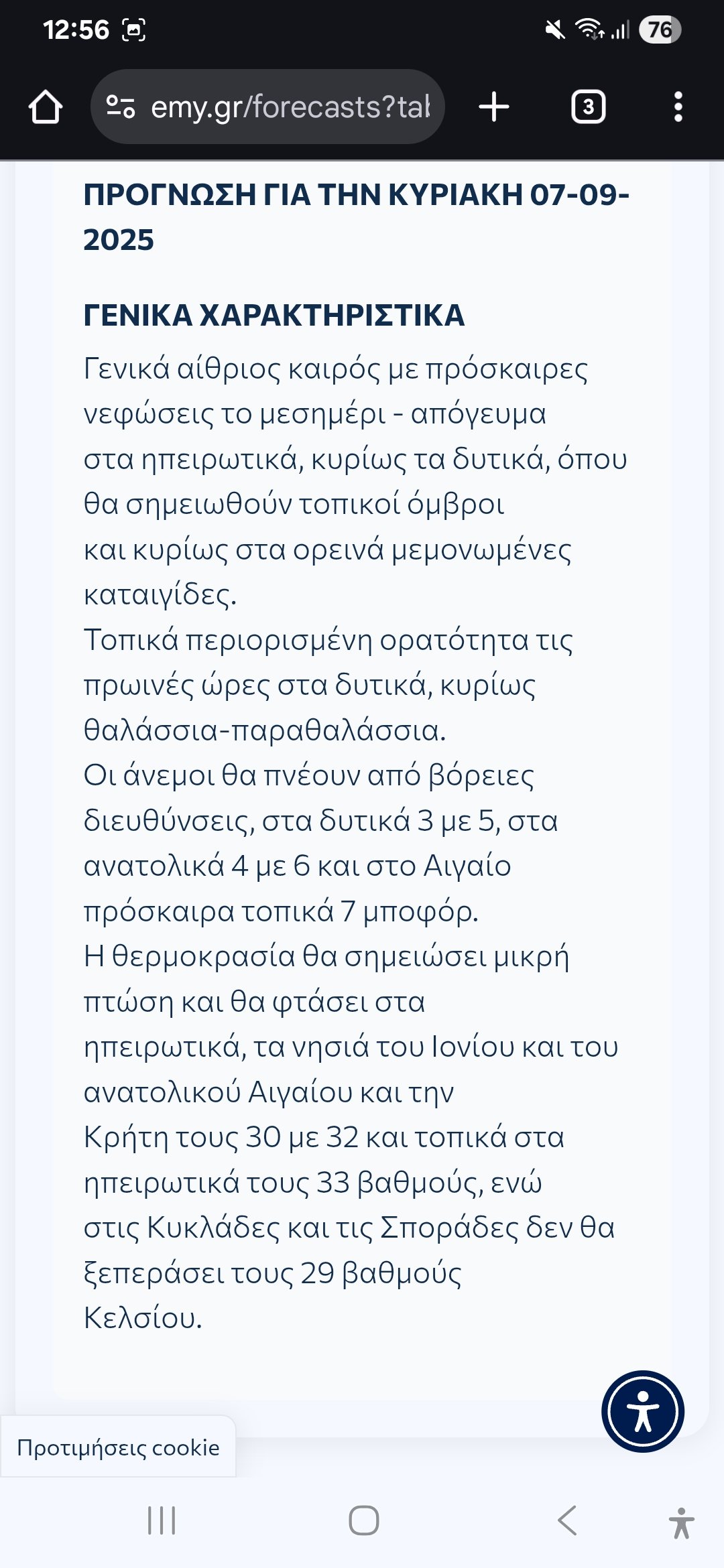Tap accessibility shortcut icon in navigation bar
The width and height of the screenshot is (724, 1568).
click(681, 1522)
